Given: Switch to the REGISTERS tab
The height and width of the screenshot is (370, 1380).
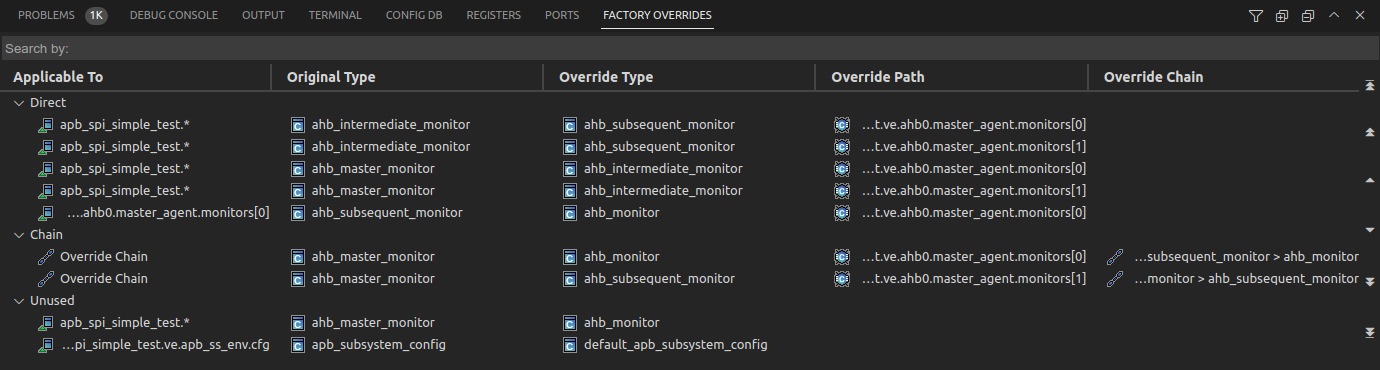Looking at the screenshot, I should point(494,16).
